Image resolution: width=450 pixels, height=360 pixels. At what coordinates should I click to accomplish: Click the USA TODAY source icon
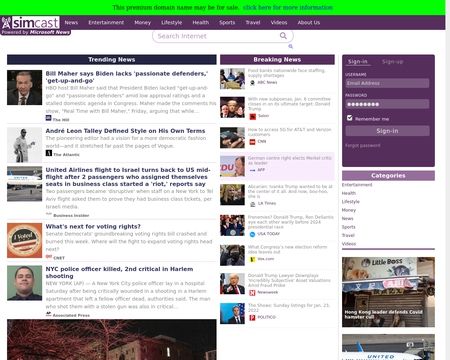click(252, 234)
